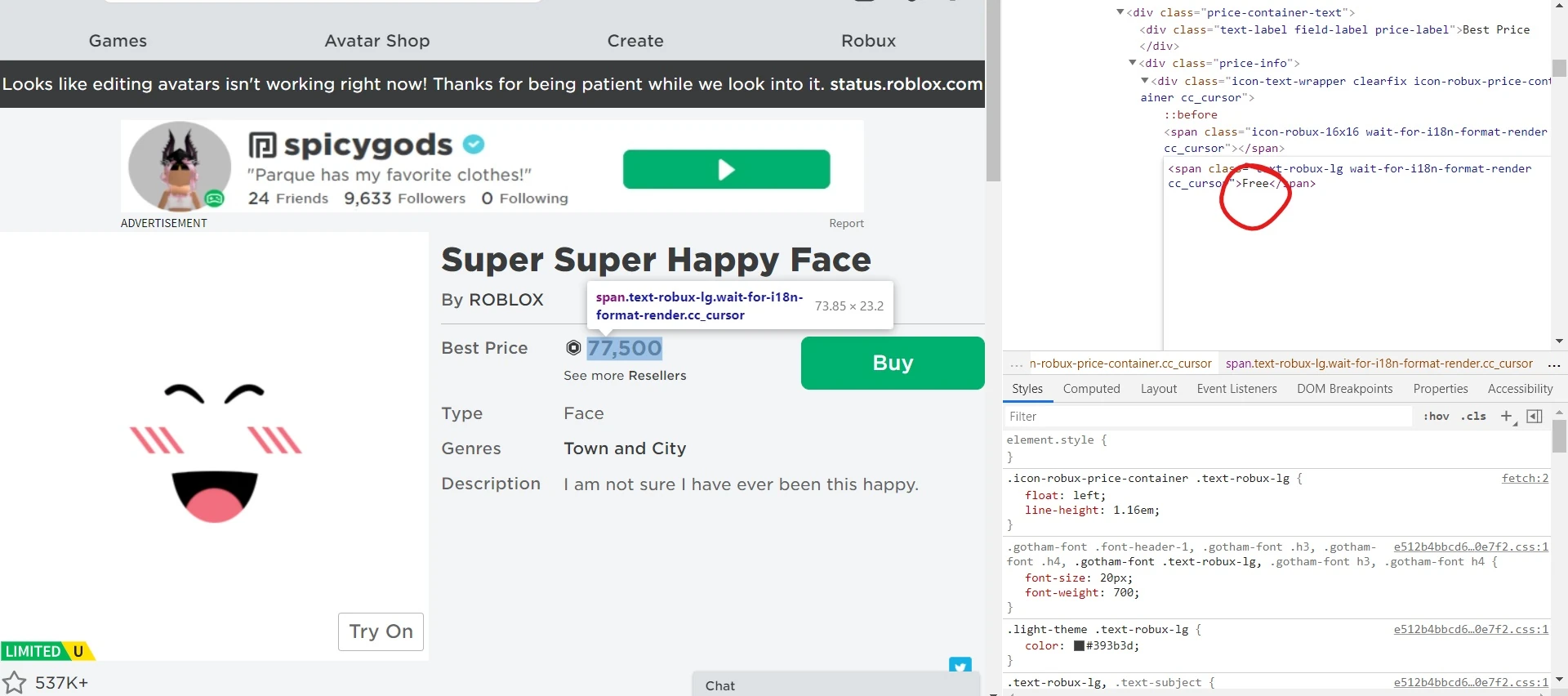Open the CSS source link for .light-theme rule
This screenshot has height=696, width=1568.
(1471, 630)
